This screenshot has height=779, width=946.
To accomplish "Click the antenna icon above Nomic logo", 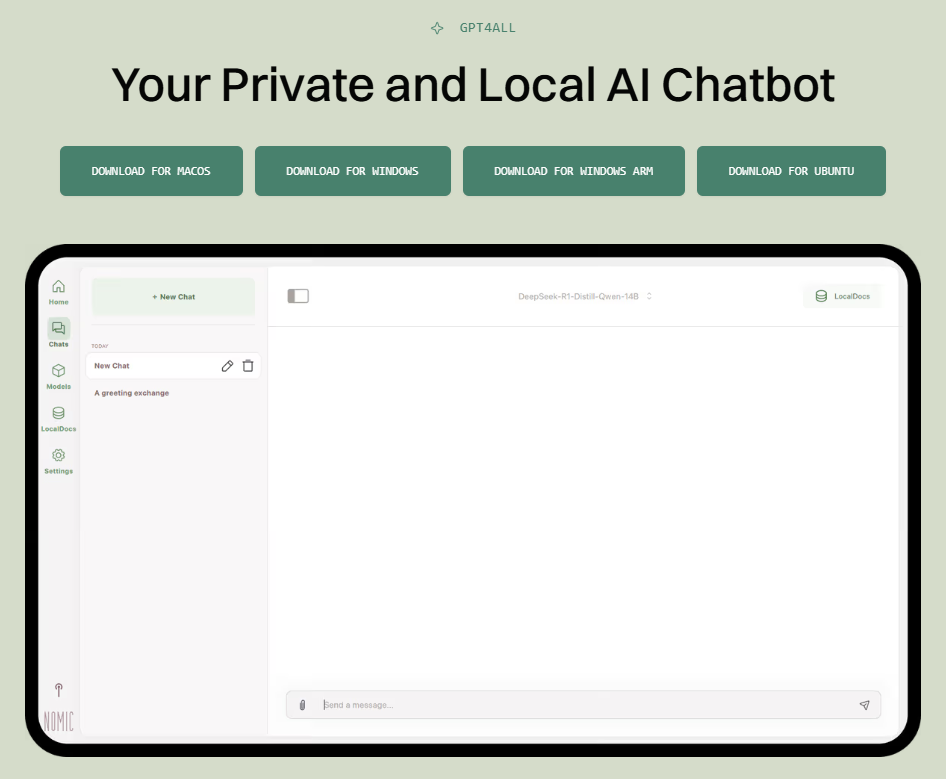I will click(x=59, y=689).
